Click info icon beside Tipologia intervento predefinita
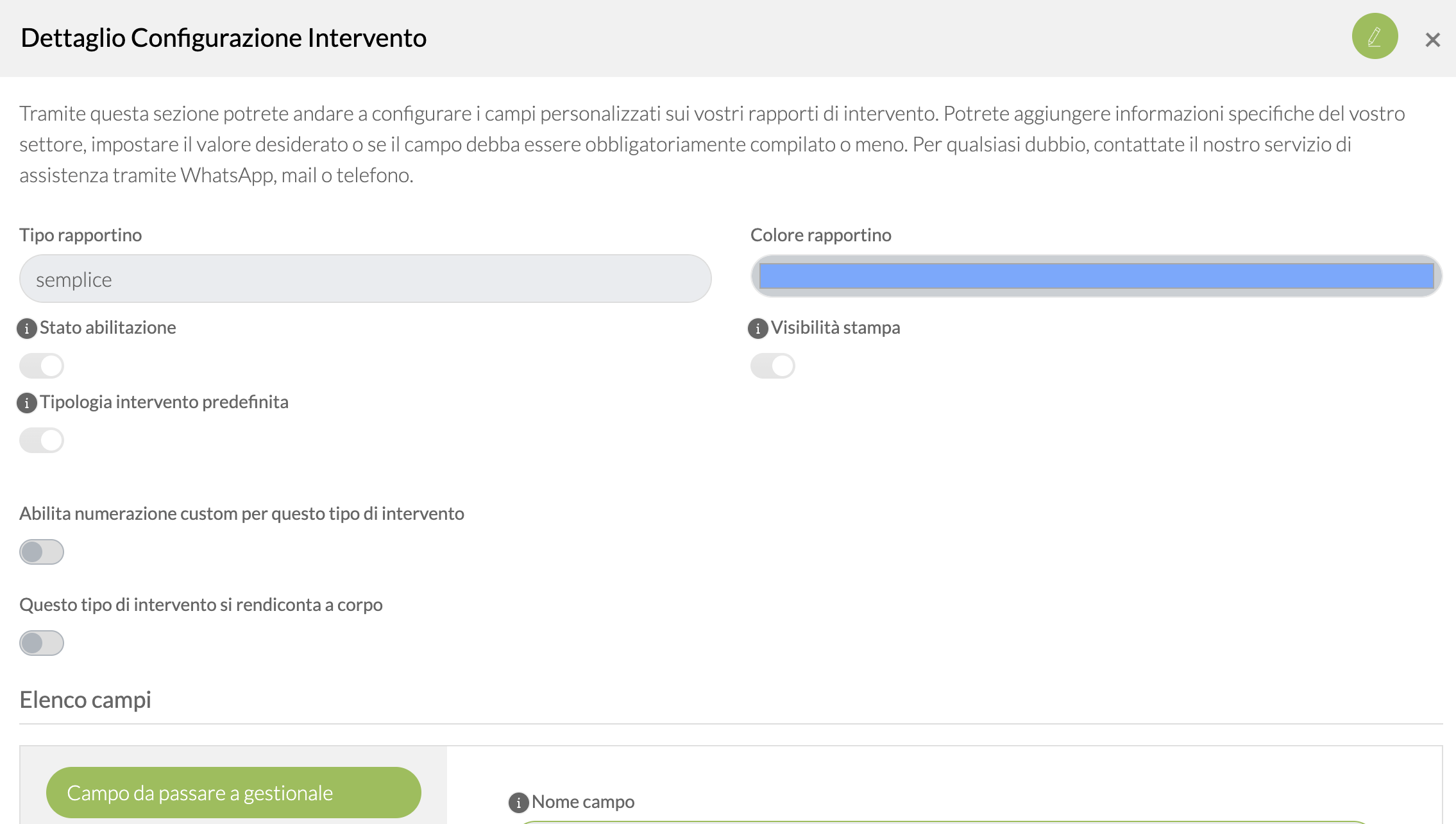 26,403
